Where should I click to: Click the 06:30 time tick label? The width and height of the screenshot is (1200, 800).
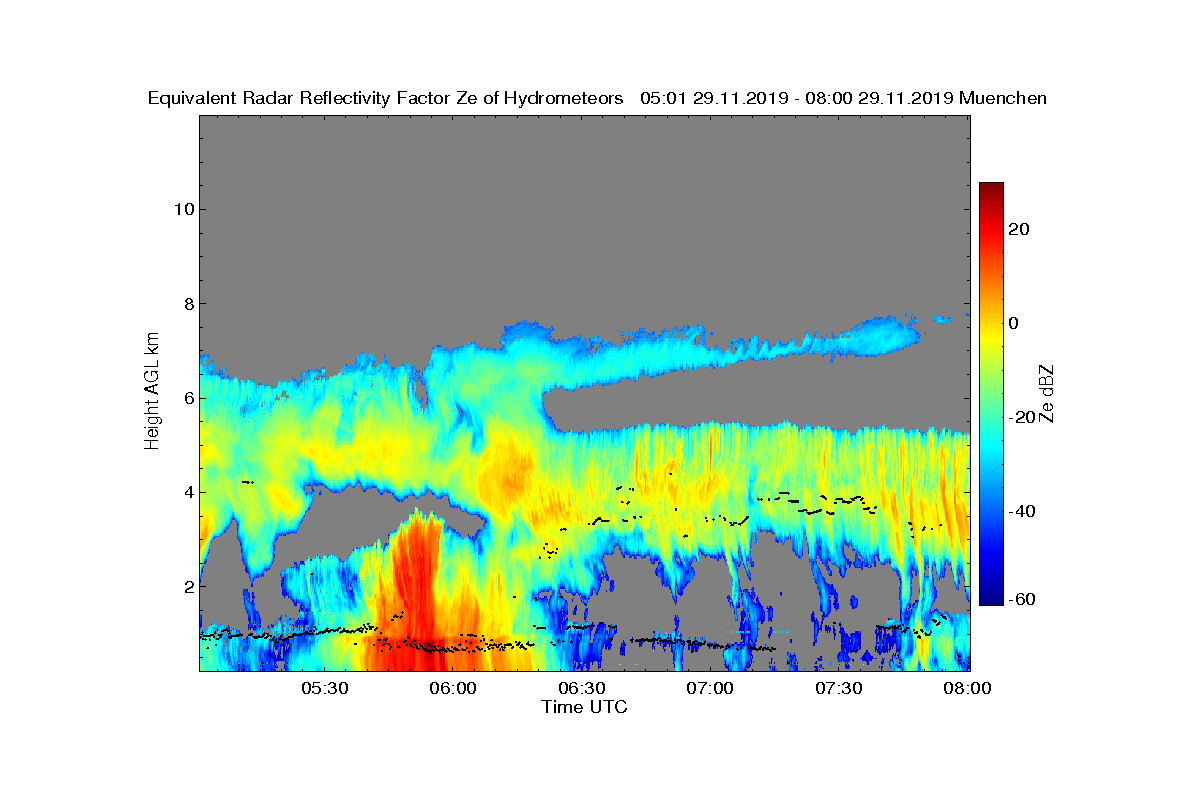click(x=583, y=688)
